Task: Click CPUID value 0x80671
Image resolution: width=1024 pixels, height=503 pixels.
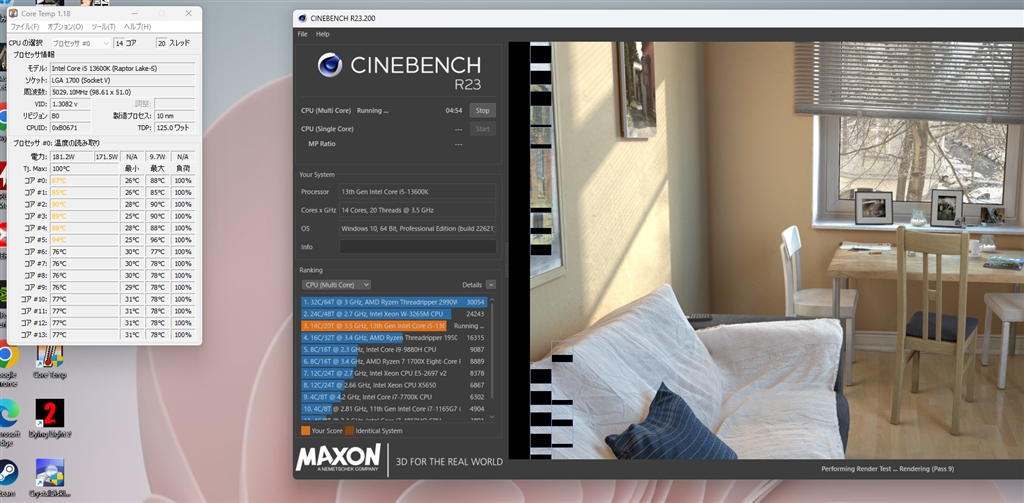Action: pyautogui.click(x=70, y=127)
